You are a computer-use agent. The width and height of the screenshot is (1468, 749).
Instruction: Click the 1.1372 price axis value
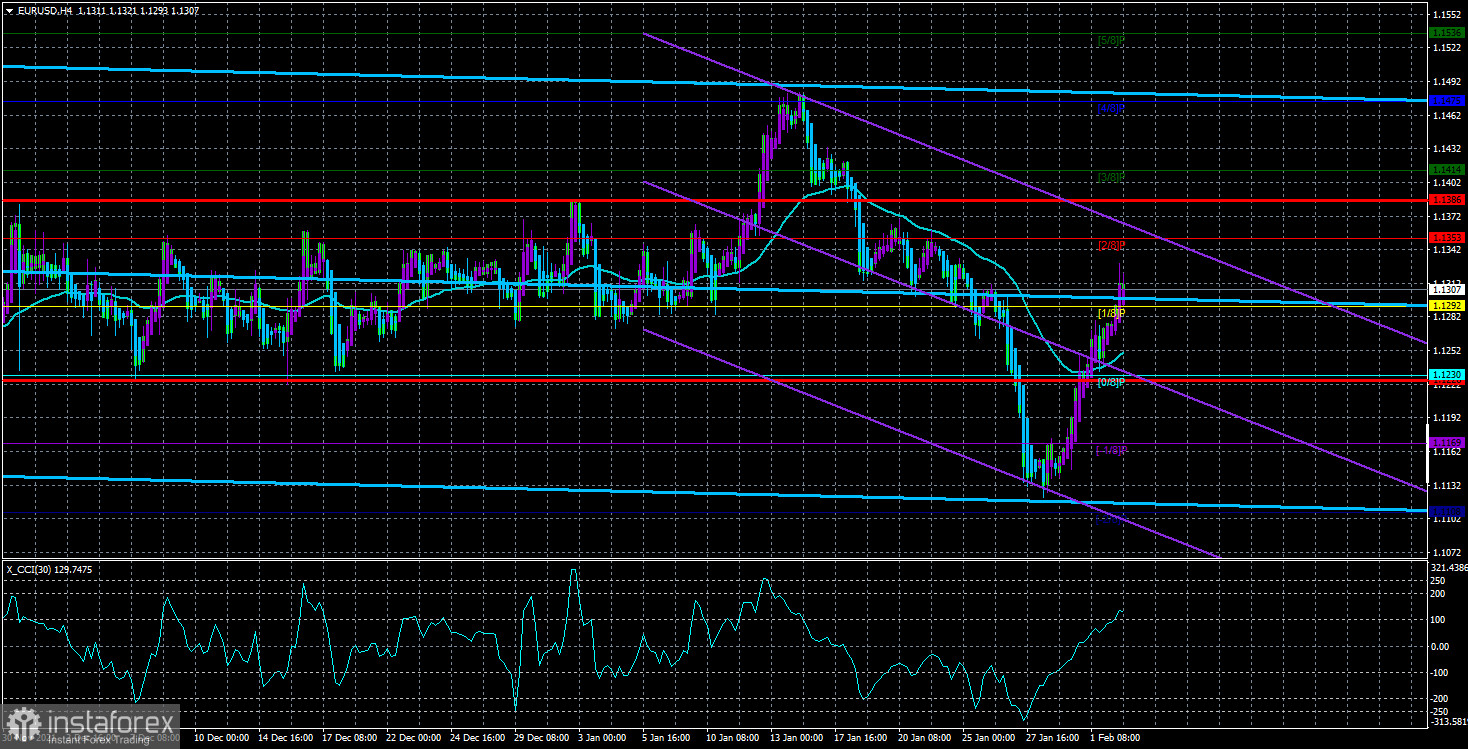click(x=1446, y=216)
